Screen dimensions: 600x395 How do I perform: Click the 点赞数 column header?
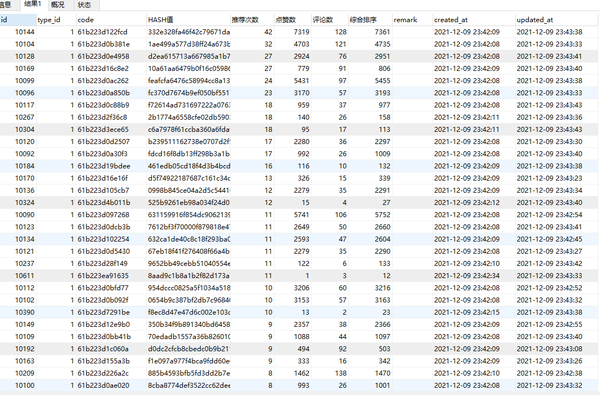click(293, 20)
